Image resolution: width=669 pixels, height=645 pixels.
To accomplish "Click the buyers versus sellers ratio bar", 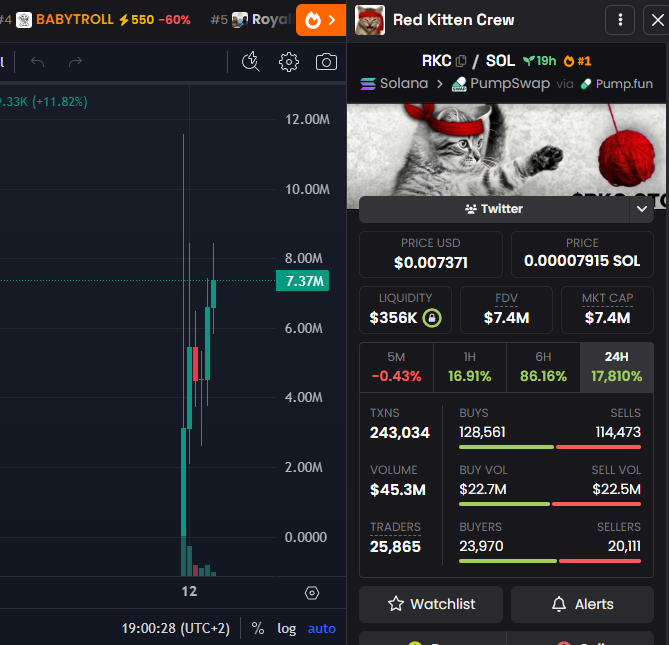I will point(550,561).
